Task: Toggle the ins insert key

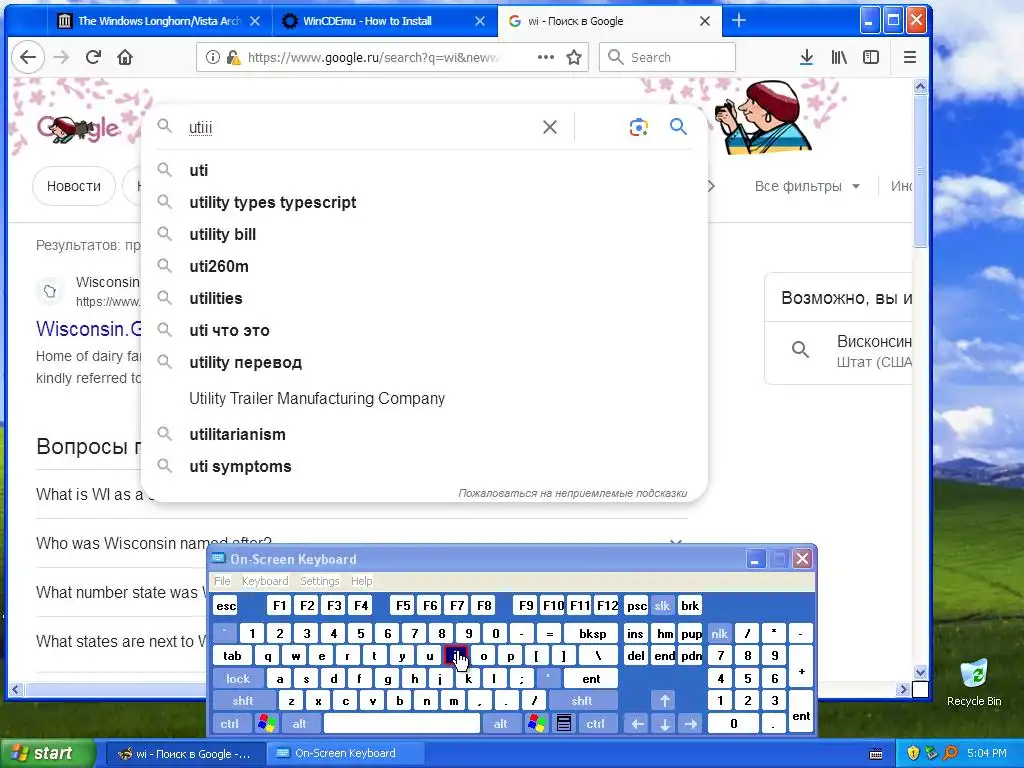Action: point(635,633)
